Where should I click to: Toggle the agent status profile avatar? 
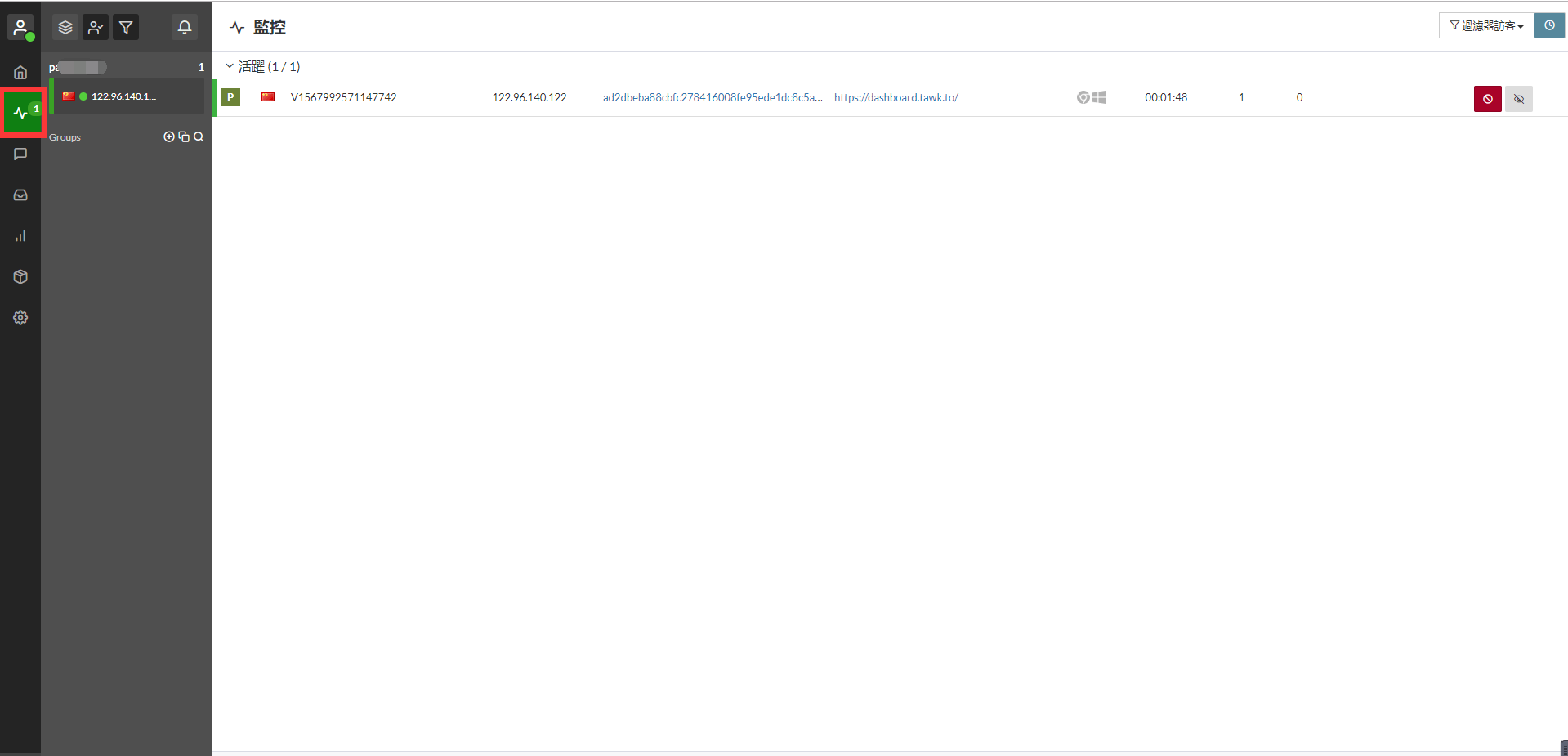pos(20,28)
